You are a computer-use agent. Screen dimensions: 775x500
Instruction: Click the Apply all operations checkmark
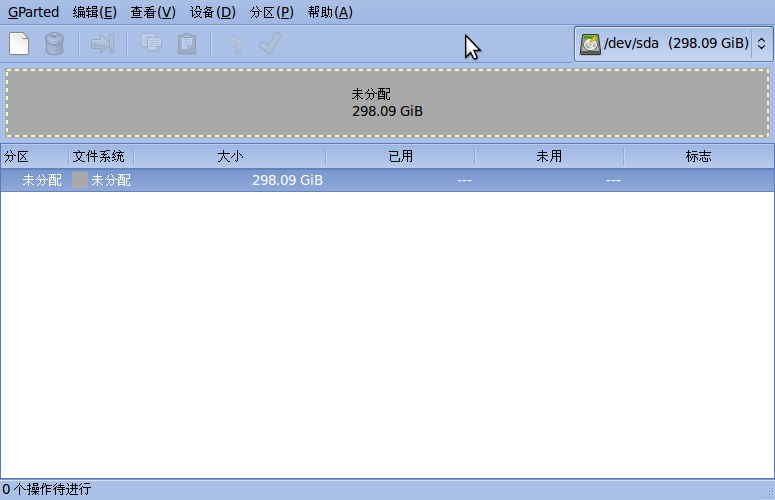pyautogui.click(x=270, y=43)
